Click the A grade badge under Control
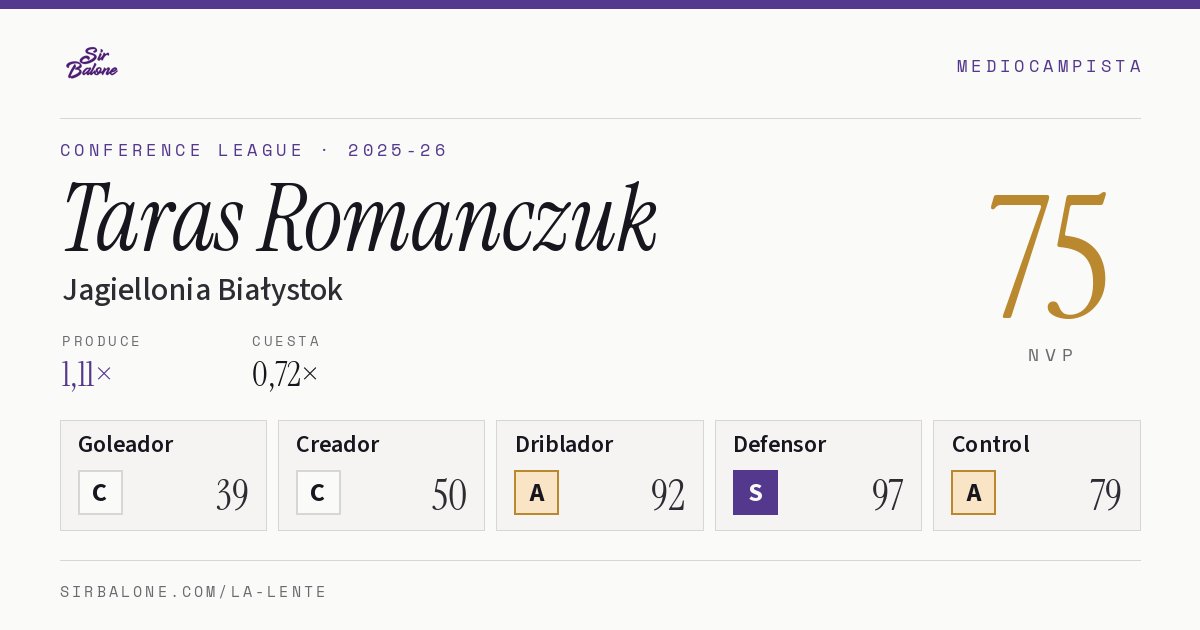The width and height of the screenshot is (1200, 630). point(973,492)
